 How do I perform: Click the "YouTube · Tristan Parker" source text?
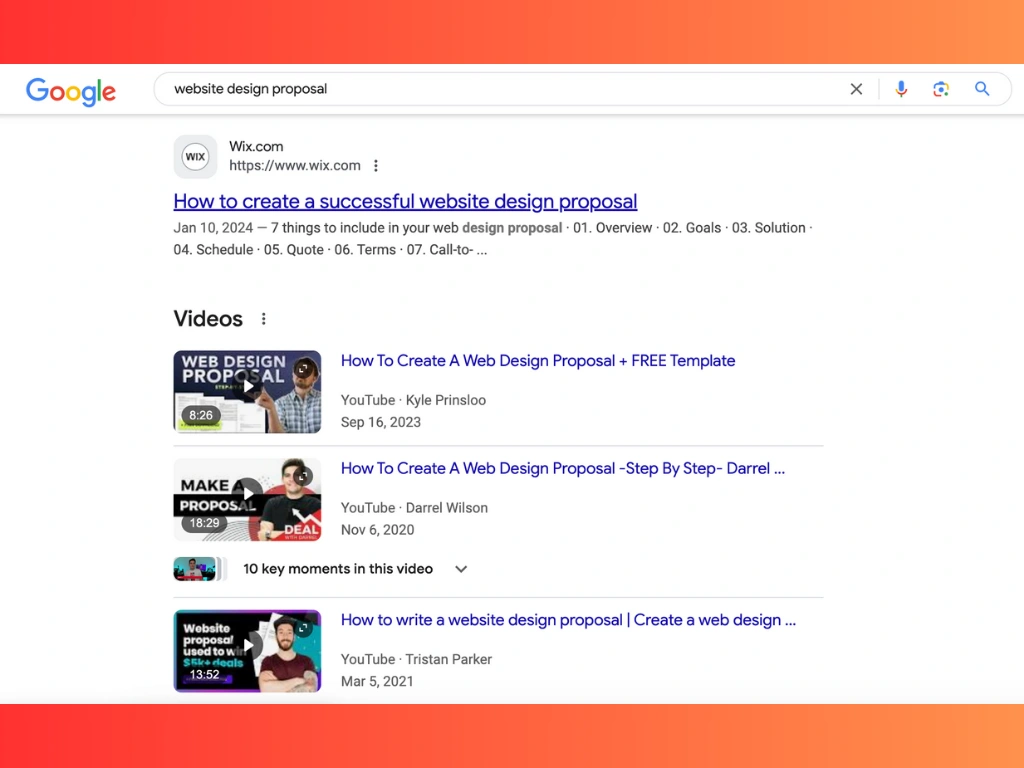coord(416,660)
